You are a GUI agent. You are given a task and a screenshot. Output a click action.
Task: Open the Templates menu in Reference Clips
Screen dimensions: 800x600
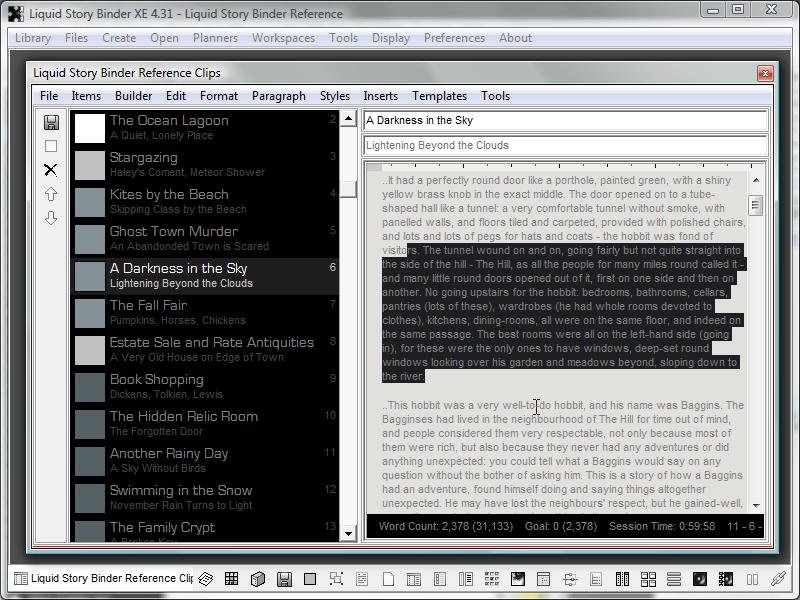[x=439, y=96]
